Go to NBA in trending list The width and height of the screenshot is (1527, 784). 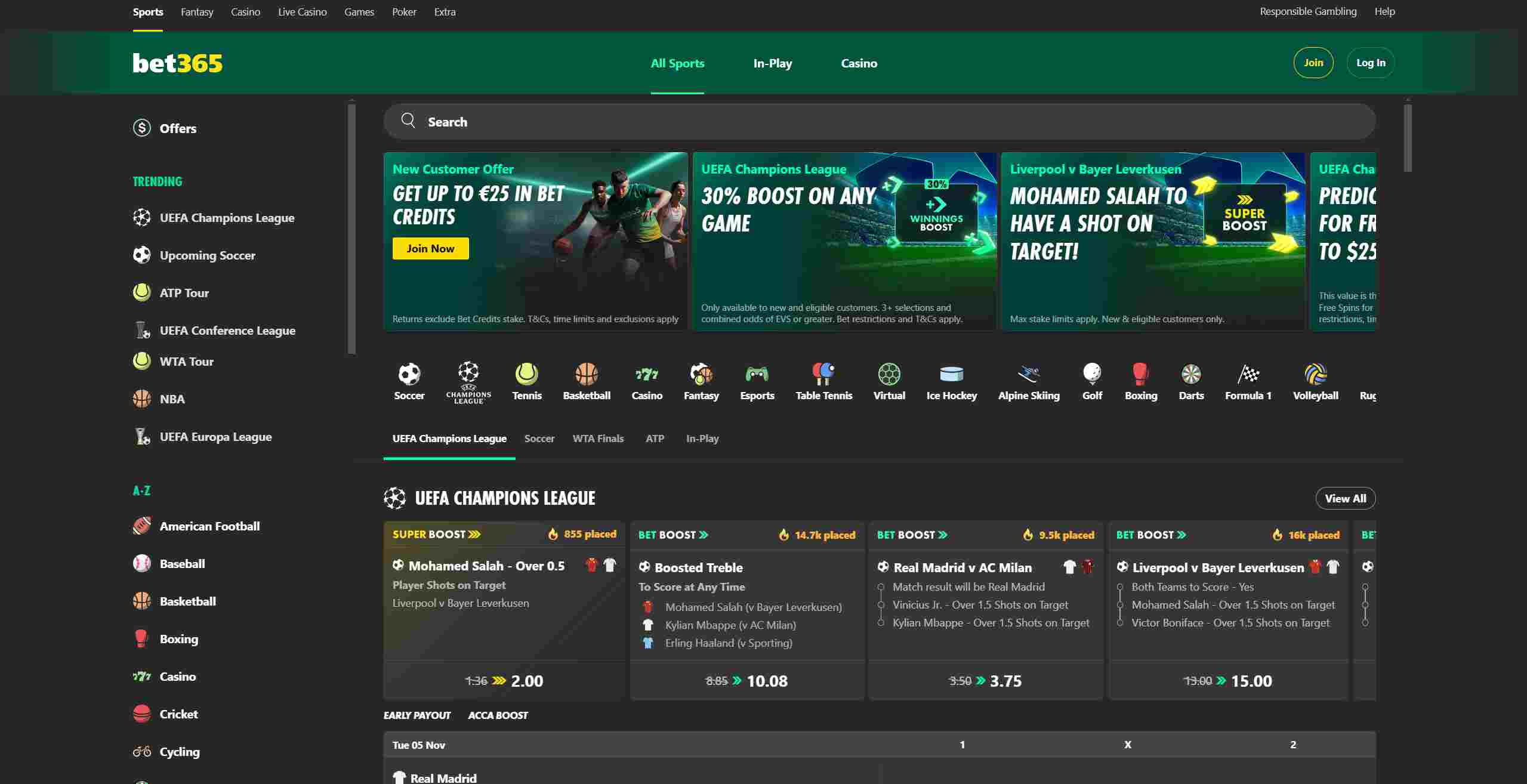pos(159,399)
